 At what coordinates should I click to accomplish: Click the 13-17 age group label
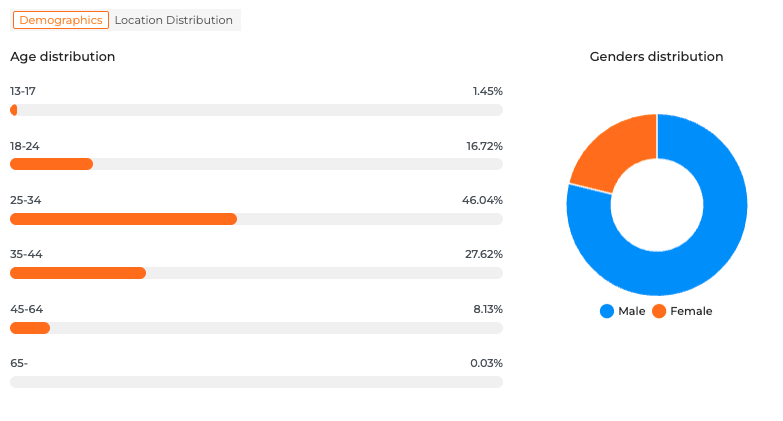23,91
